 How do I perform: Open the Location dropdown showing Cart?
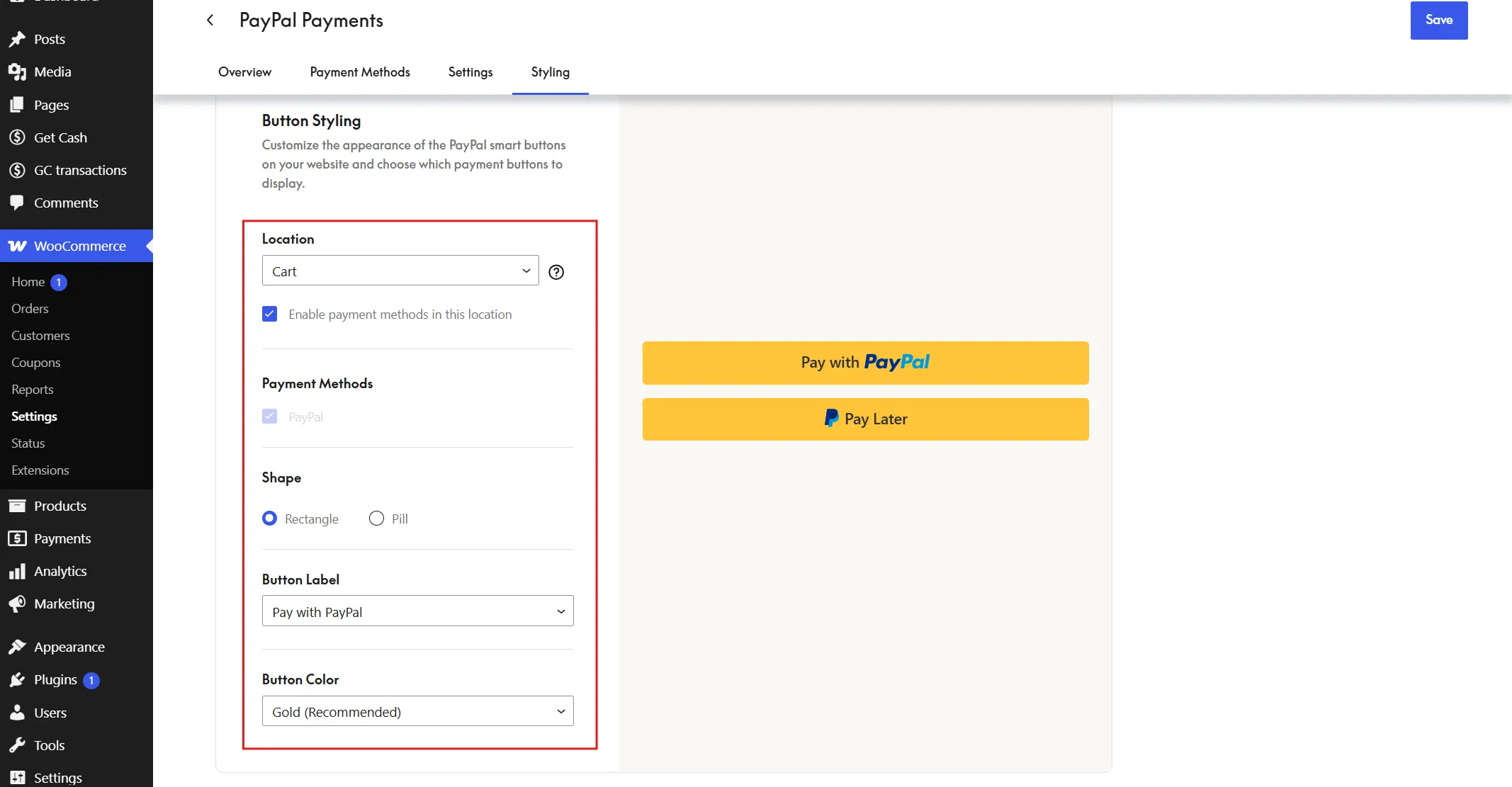click(400, 271)
